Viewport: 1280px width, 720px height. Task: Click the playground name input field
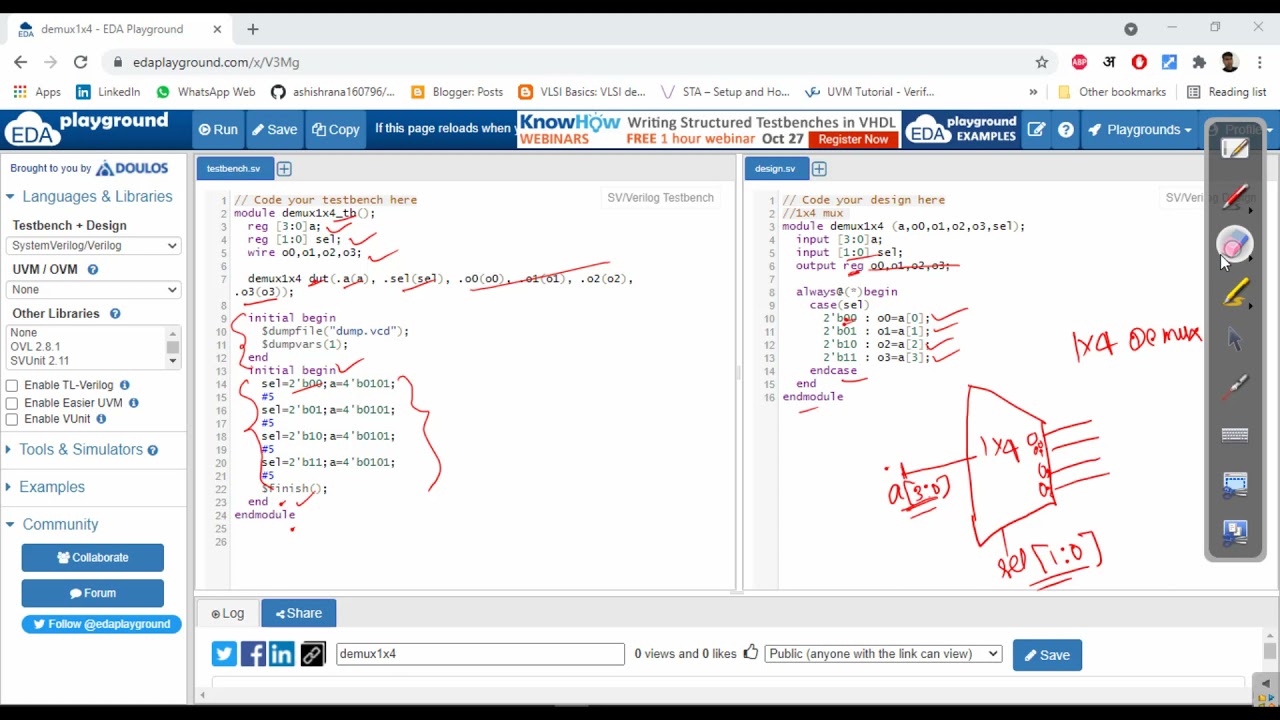click(480, 654)
